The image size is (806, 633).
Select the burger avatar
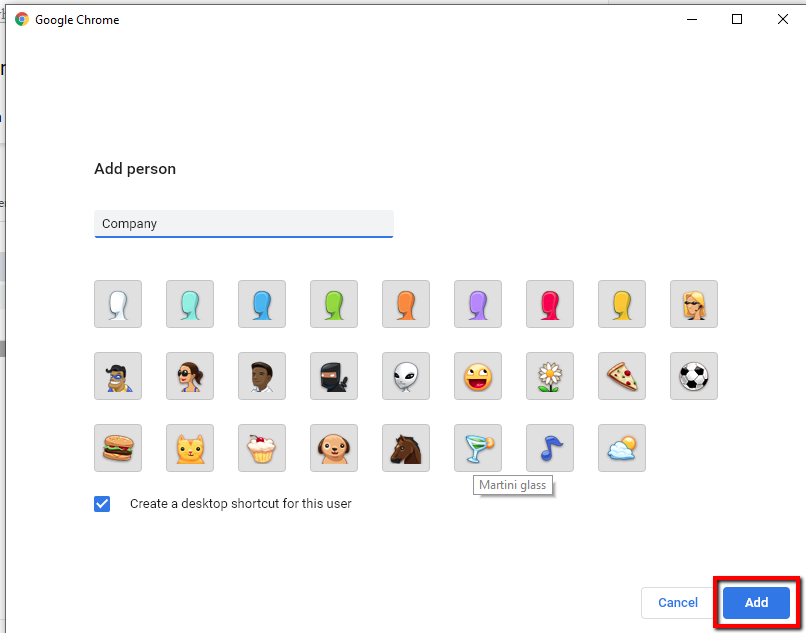118,448
